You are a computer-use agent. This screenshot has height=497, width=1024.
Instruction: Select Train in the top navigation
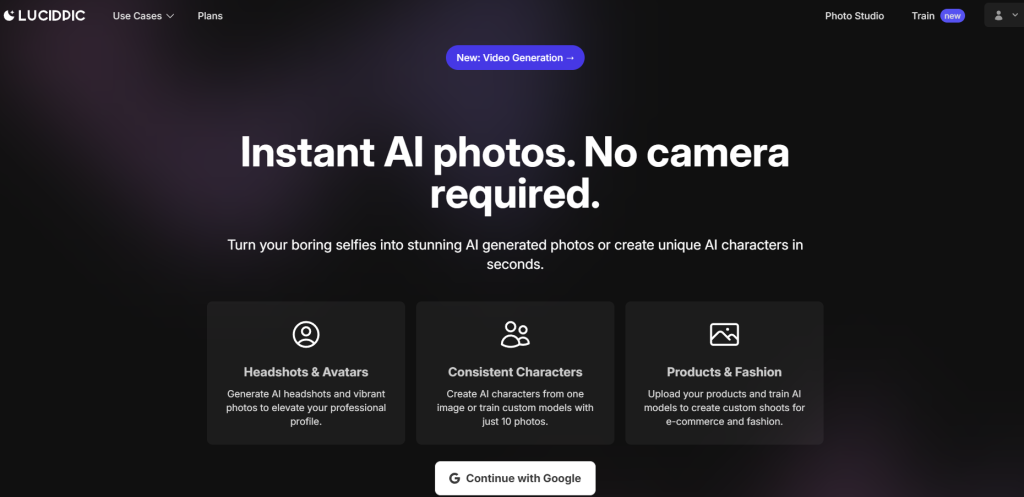pyautogui.click(x=923, y=16)
